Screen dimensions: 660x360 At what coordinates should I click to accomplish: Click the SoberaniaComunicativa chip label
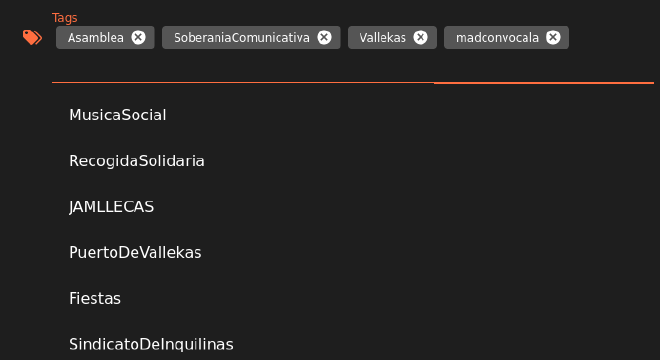coord(242,38)
